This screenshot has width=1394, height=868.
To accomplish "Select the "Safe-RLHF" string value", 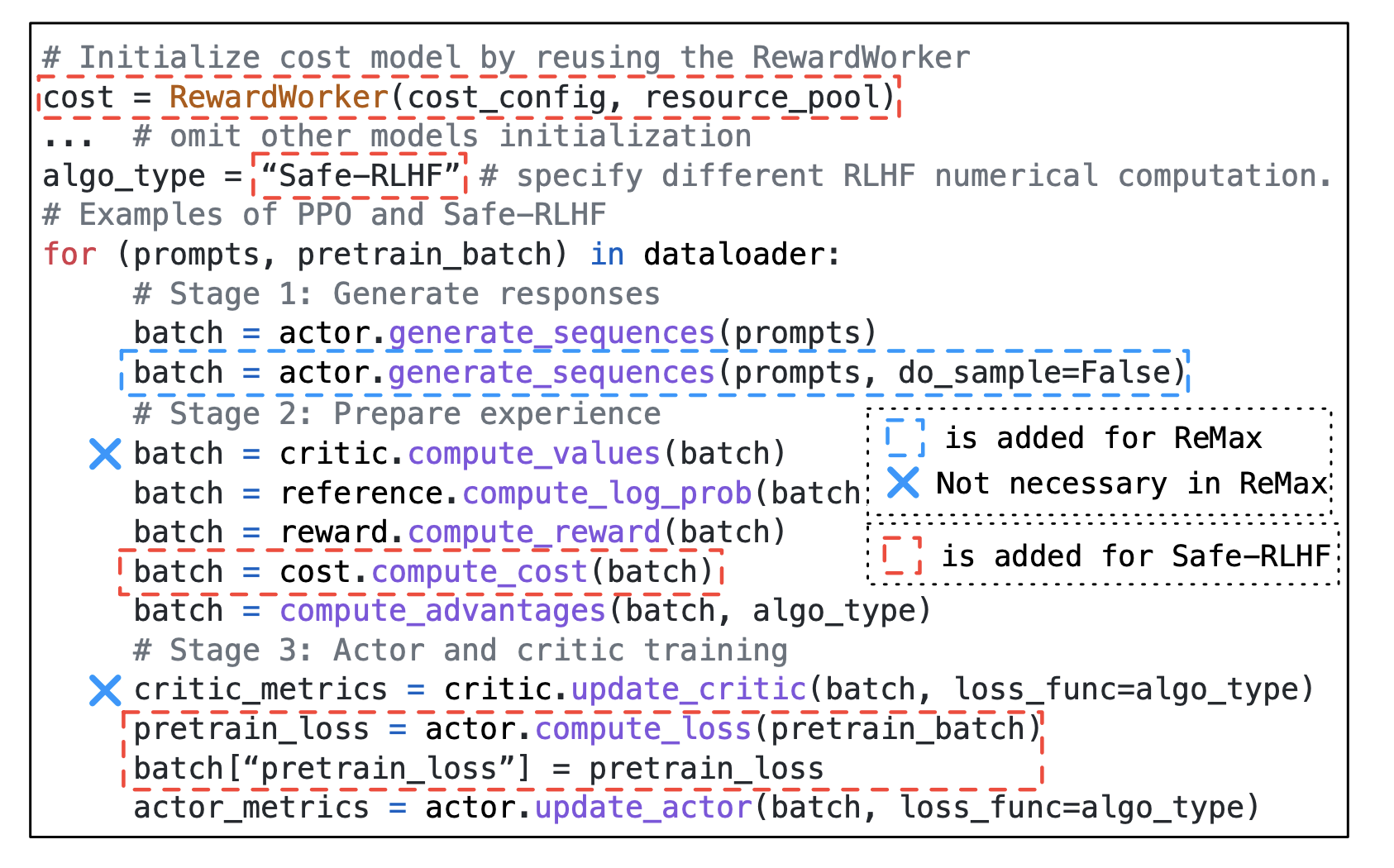I will pos(360,176).
